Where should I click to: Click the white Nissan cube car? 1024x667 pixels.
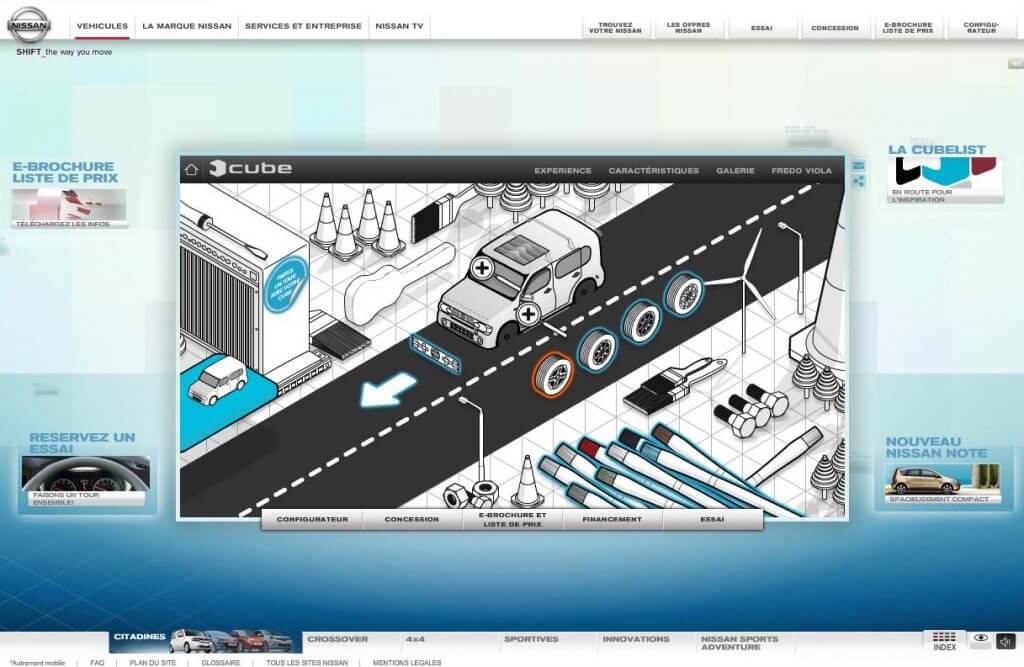click(520, 278)
